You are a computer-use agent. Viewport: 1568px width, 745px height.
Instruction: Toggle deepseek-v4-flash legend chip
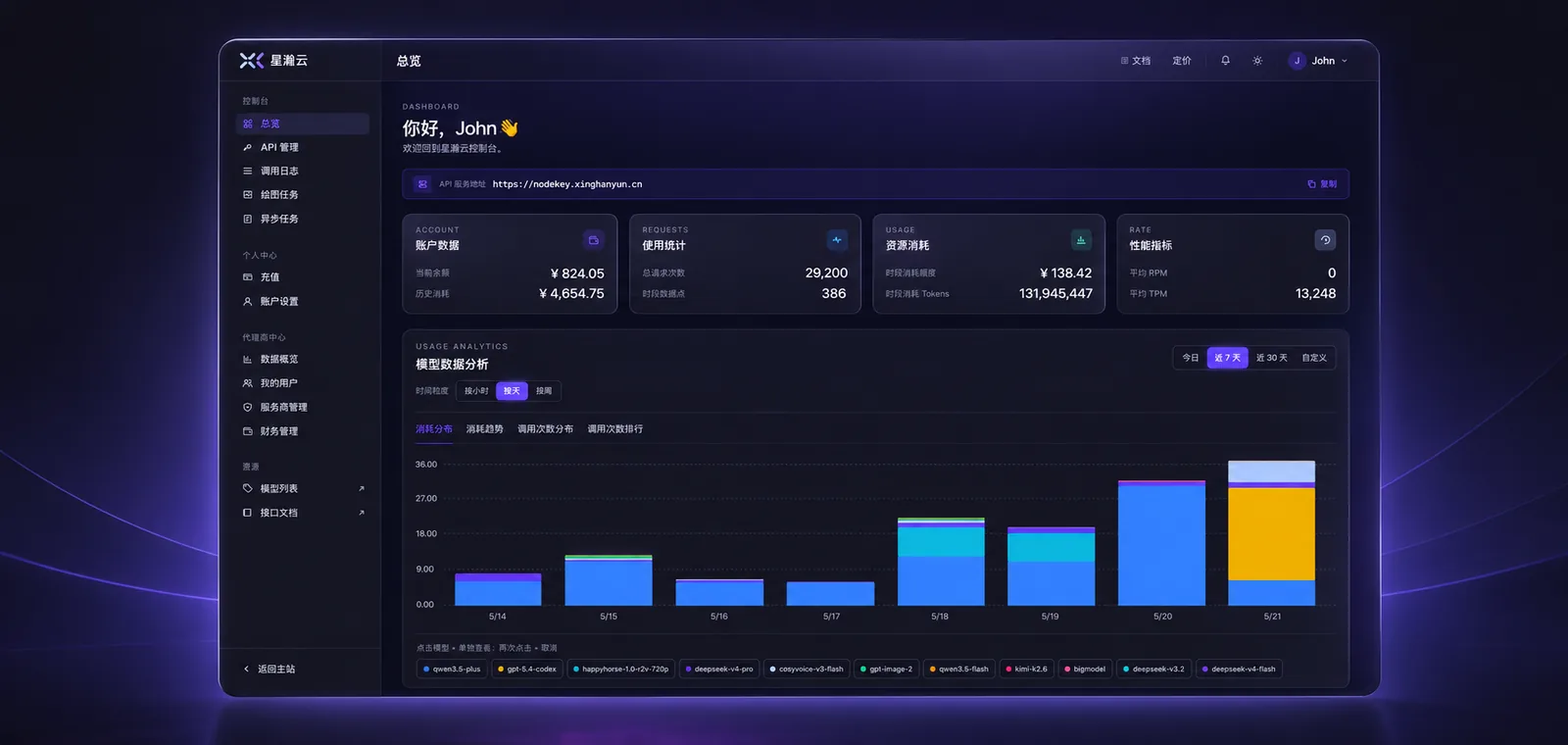point(1239,670)
